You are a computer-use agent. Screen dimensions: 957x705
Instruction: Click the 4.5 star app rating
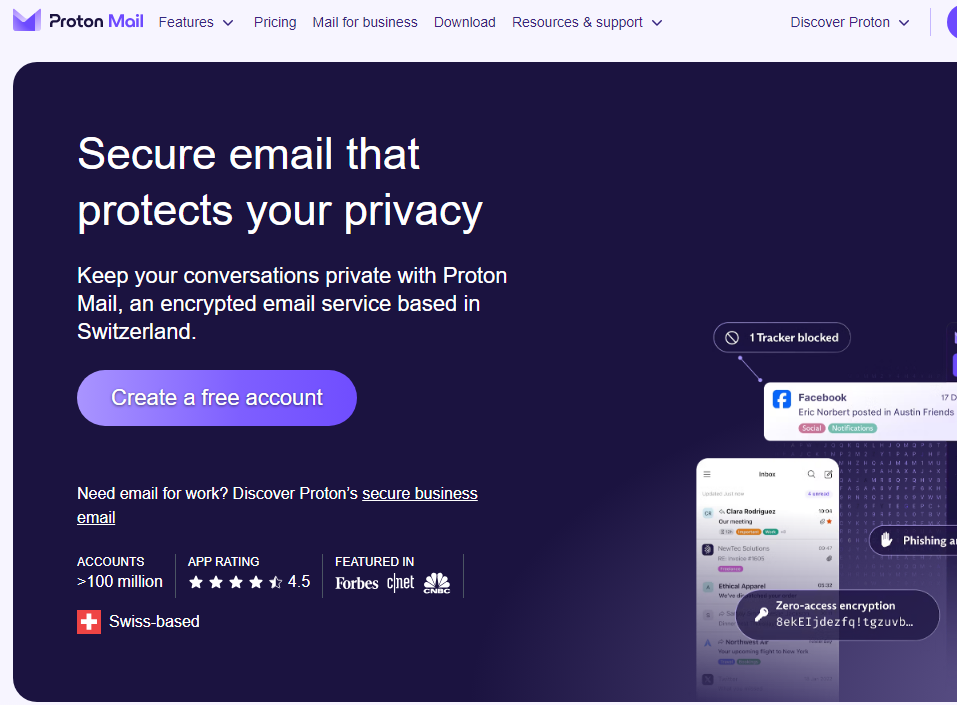[249, 582]
